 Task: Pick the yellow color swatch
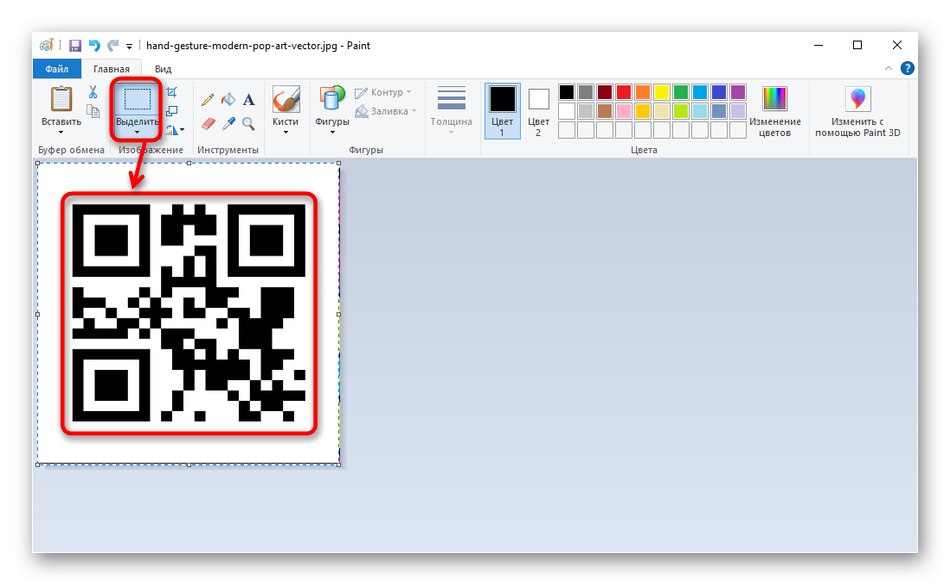[x=662, y=92]
